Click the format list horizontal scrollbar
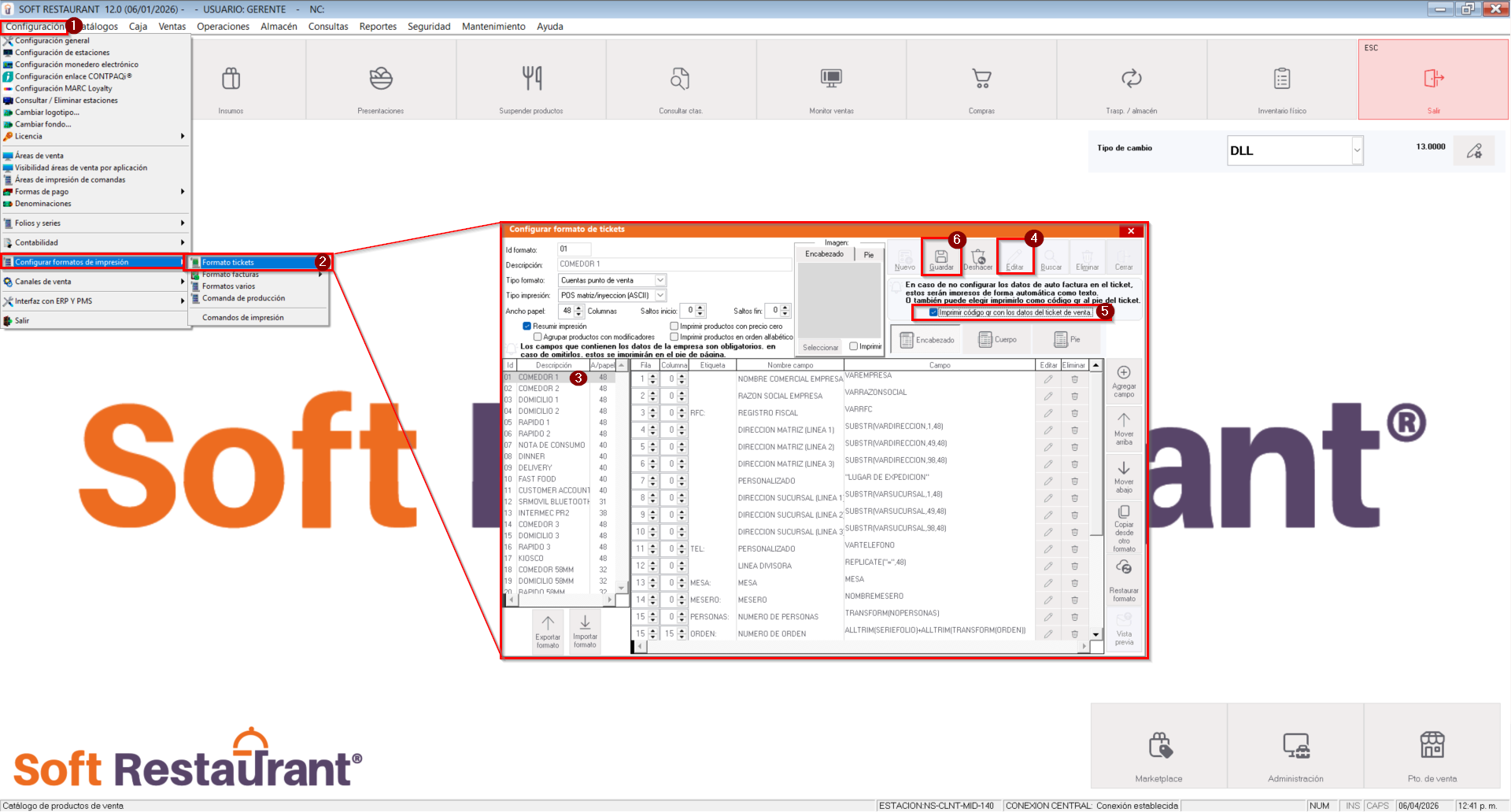Viewport: 1511px width, 812px height. [560, 600]
